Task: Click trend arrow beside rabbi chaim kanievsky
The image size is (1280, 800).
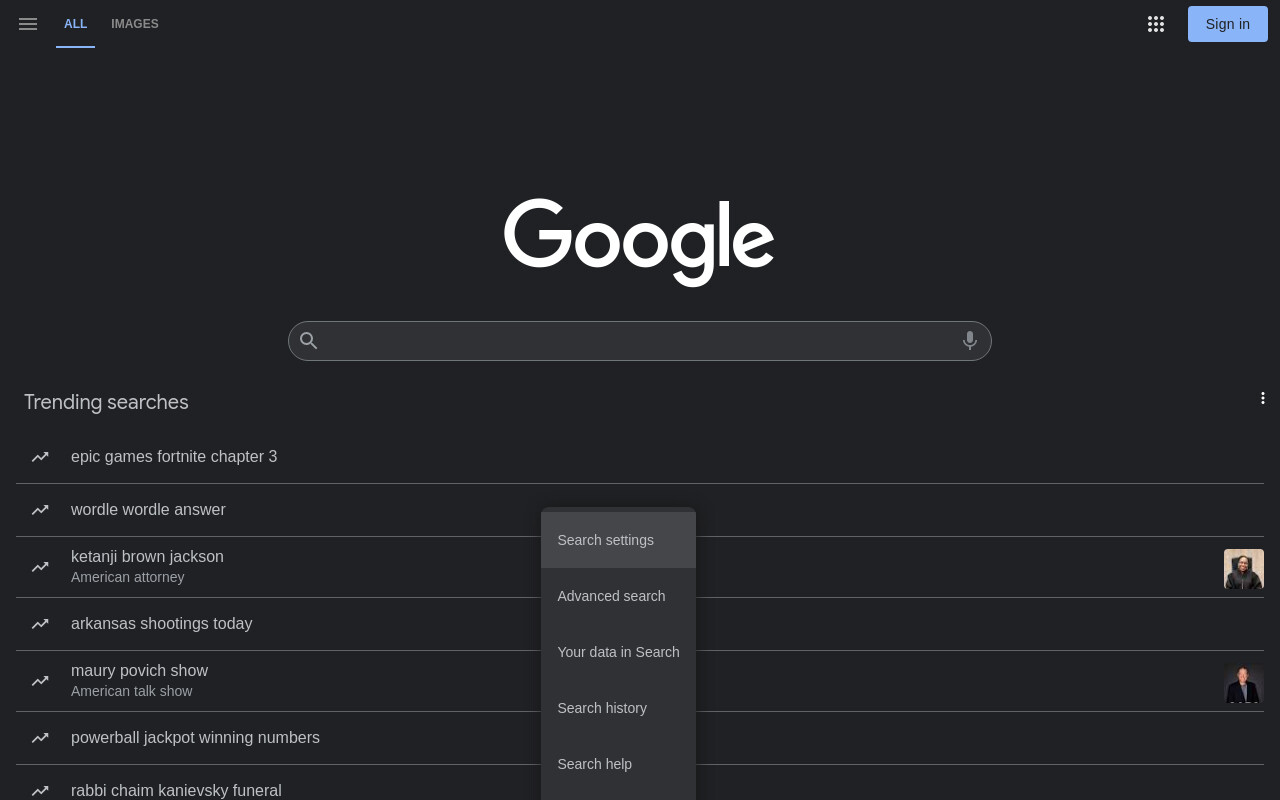Action: tap(40, 791)
